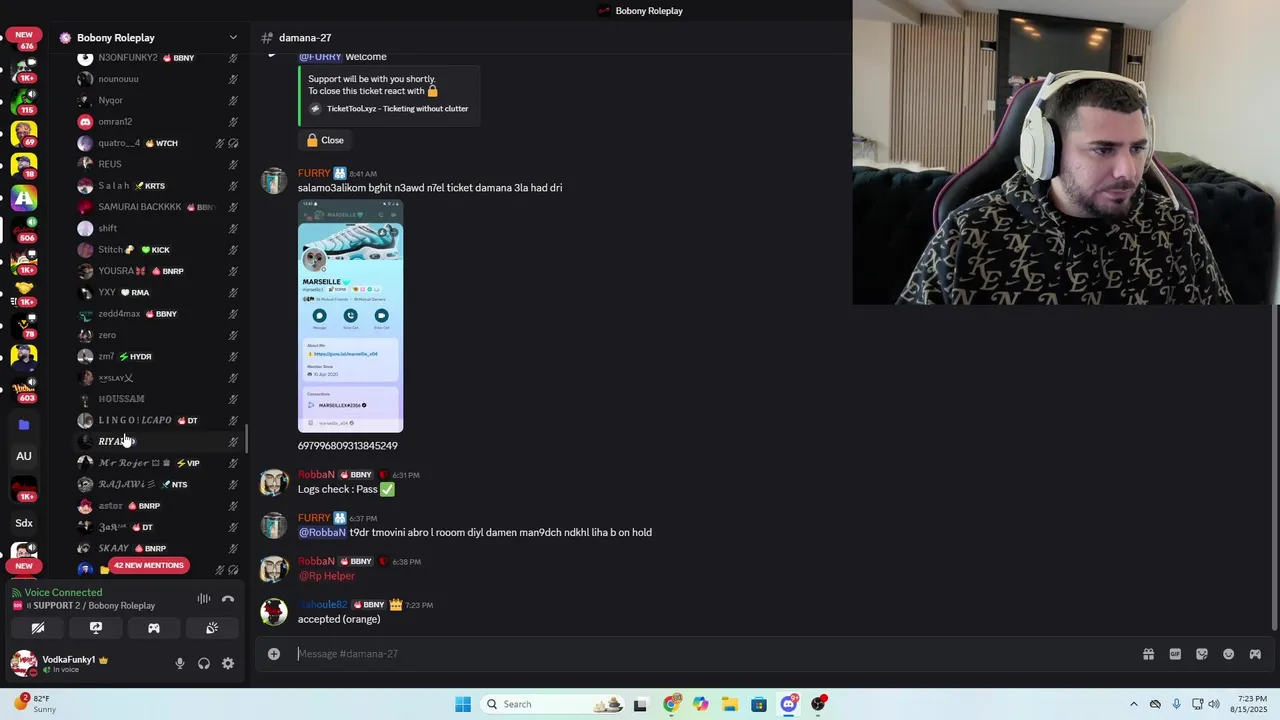Open the soundboard button
Screen dimensions: 1280x720
[x=212, y=628]
